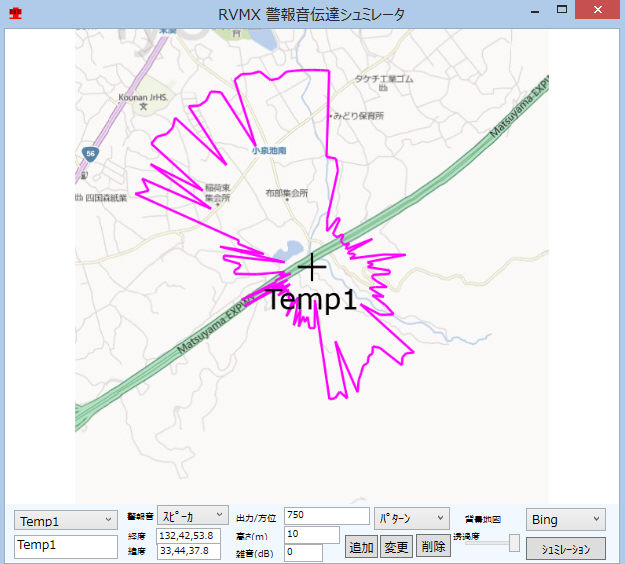Click the Temp1 name text field
This screenshot has height=564, width=625.
tap(66, 546)
